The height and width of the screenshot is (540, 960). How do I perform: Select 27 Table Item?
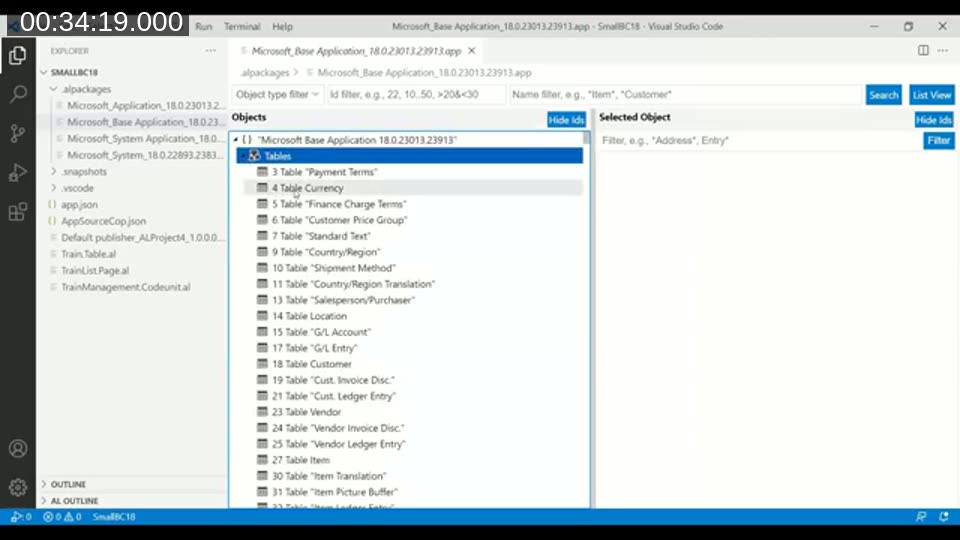[413, 460]
